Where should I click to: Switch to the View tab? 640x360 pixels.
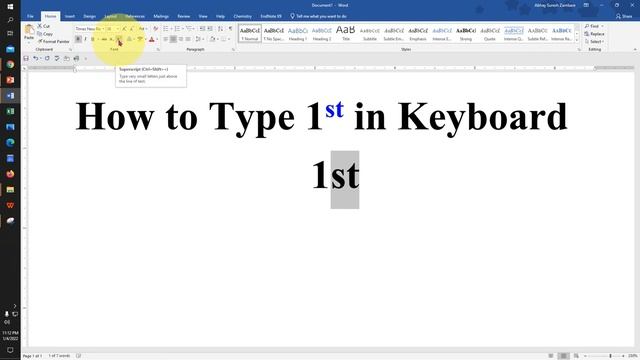(x=203, y=16)
